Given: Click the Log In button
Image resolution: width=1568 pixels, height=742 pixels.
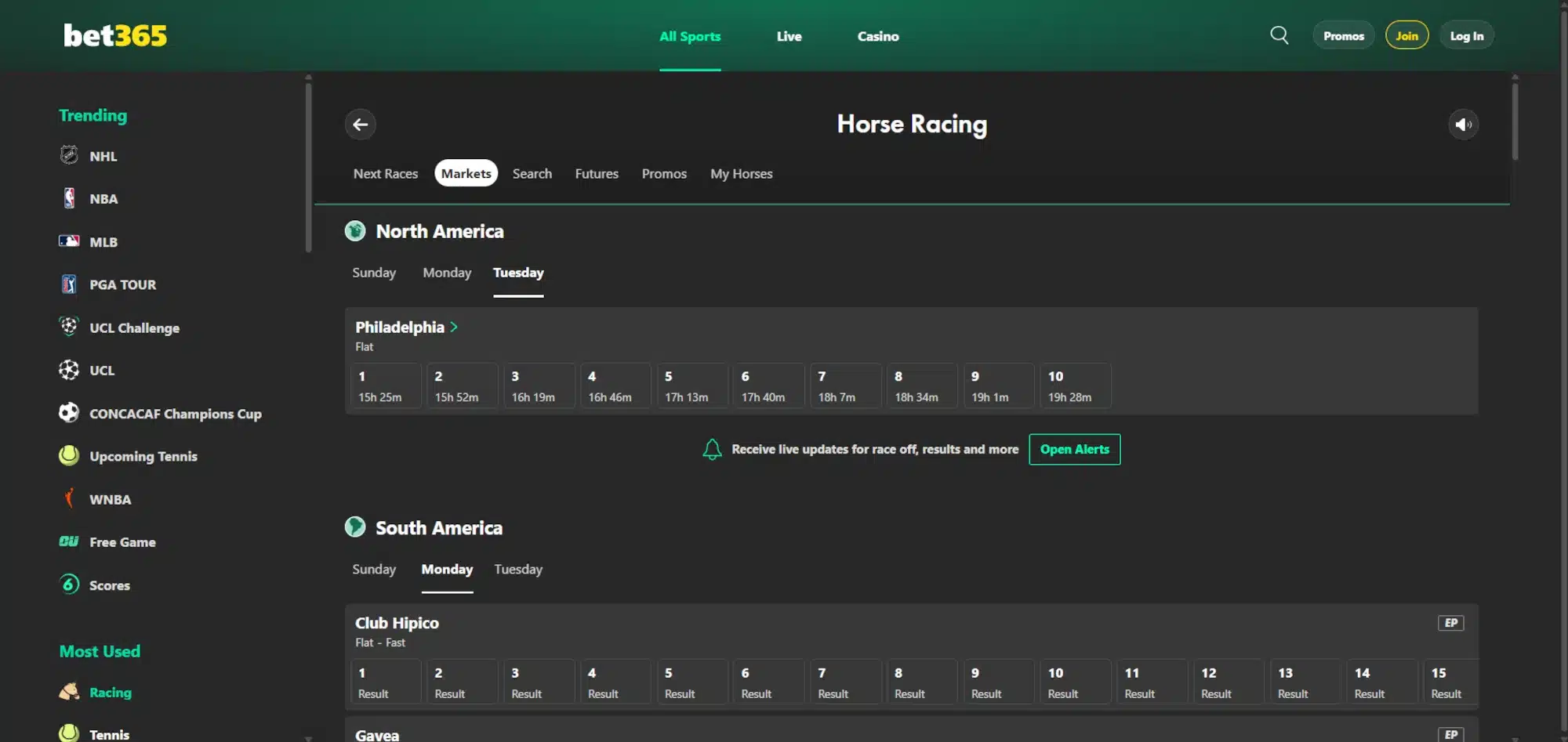Looking at the screenshot, I should coord(1467,35).
